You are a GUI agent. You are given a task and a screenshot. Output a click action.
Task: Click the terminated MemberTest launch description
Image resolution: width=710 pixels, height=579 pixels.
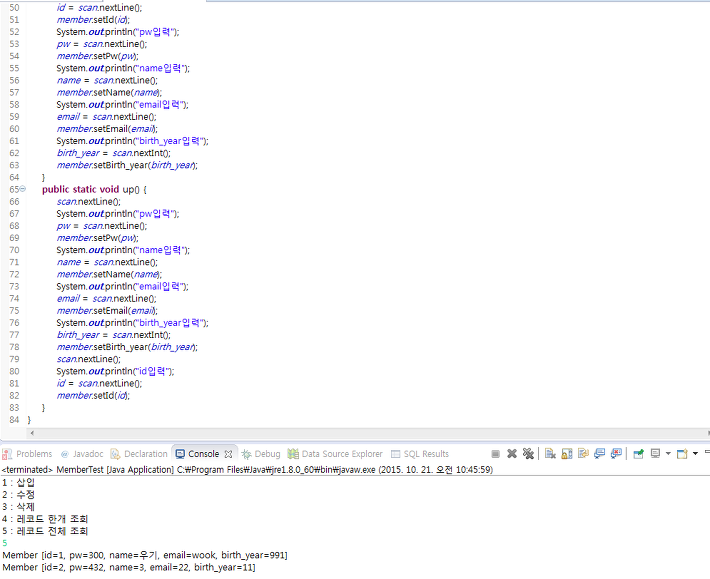pos(247,469)
